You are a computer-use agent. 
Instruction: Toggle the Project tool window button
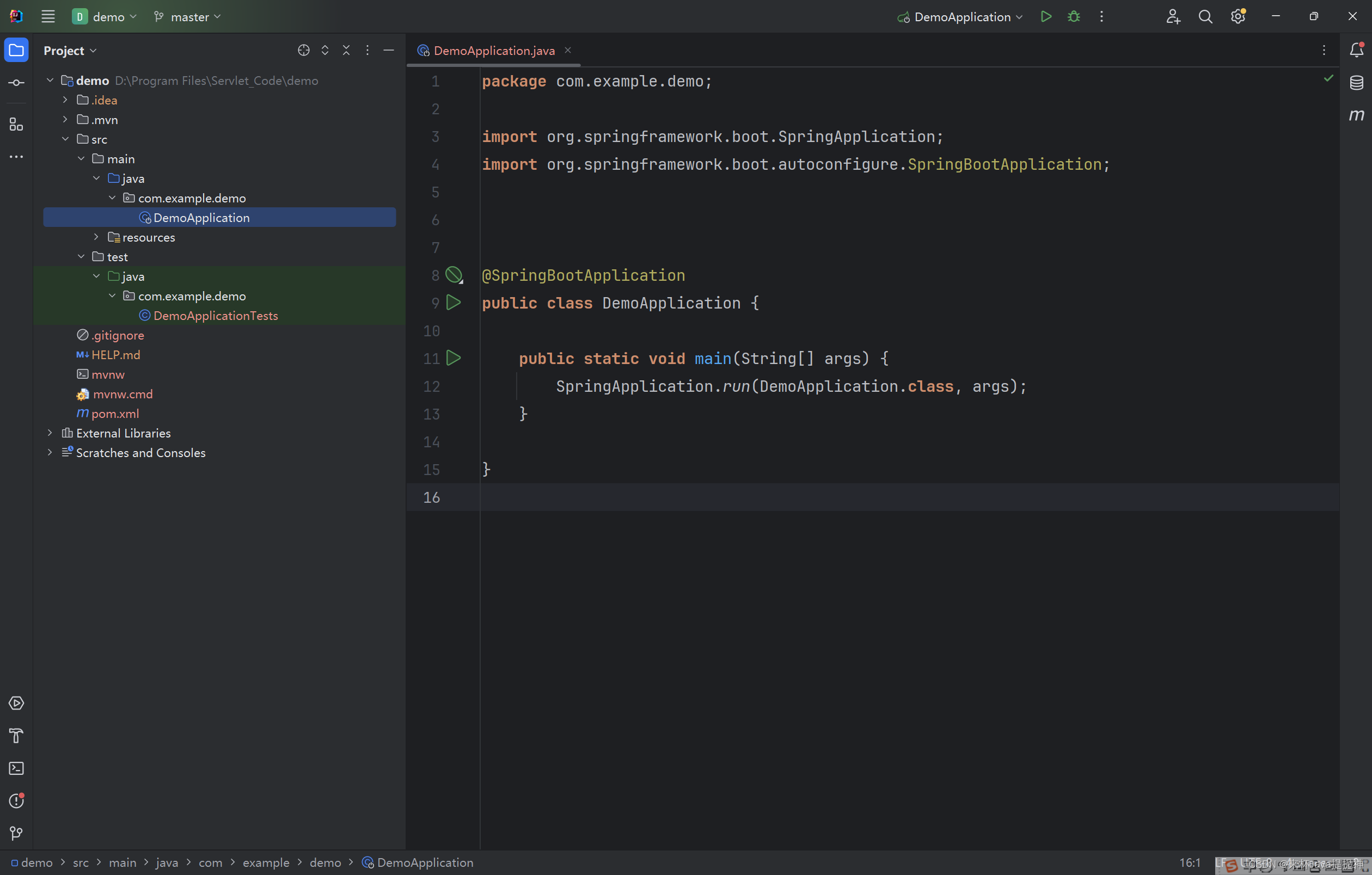click(16, 50)
